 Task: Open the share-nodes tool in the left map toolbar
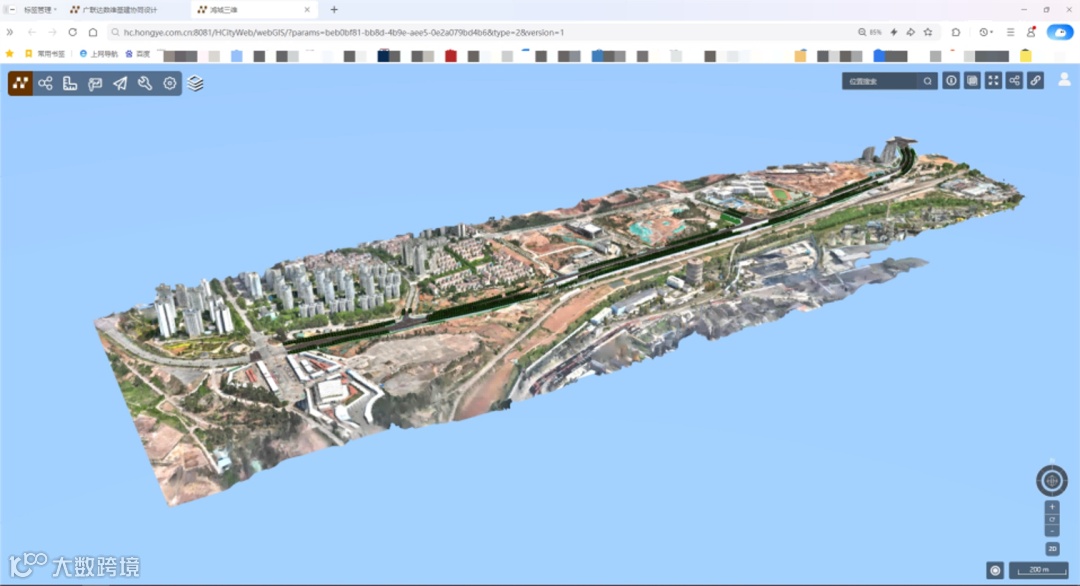[45, 83]
